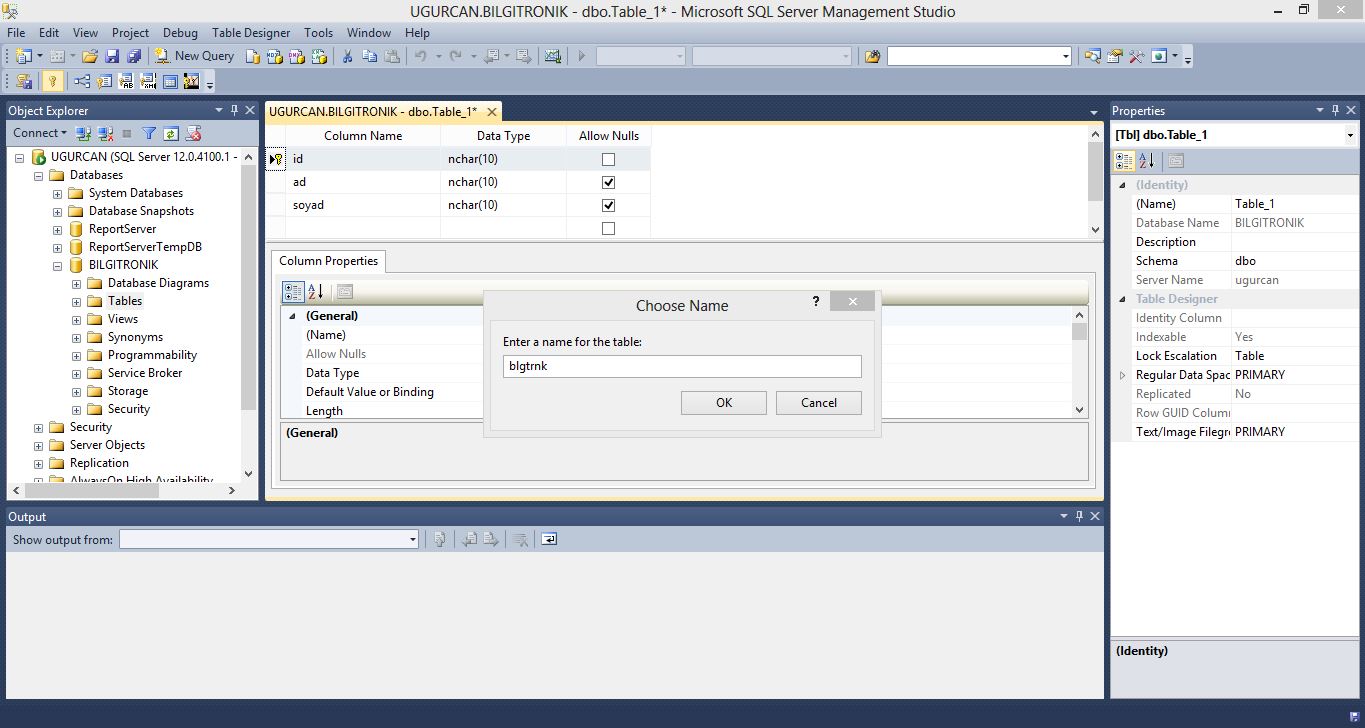The height and width of the screenshot is (728, 1365).
Task: Check Allow Nulls for id column
Action: point(608,159)
